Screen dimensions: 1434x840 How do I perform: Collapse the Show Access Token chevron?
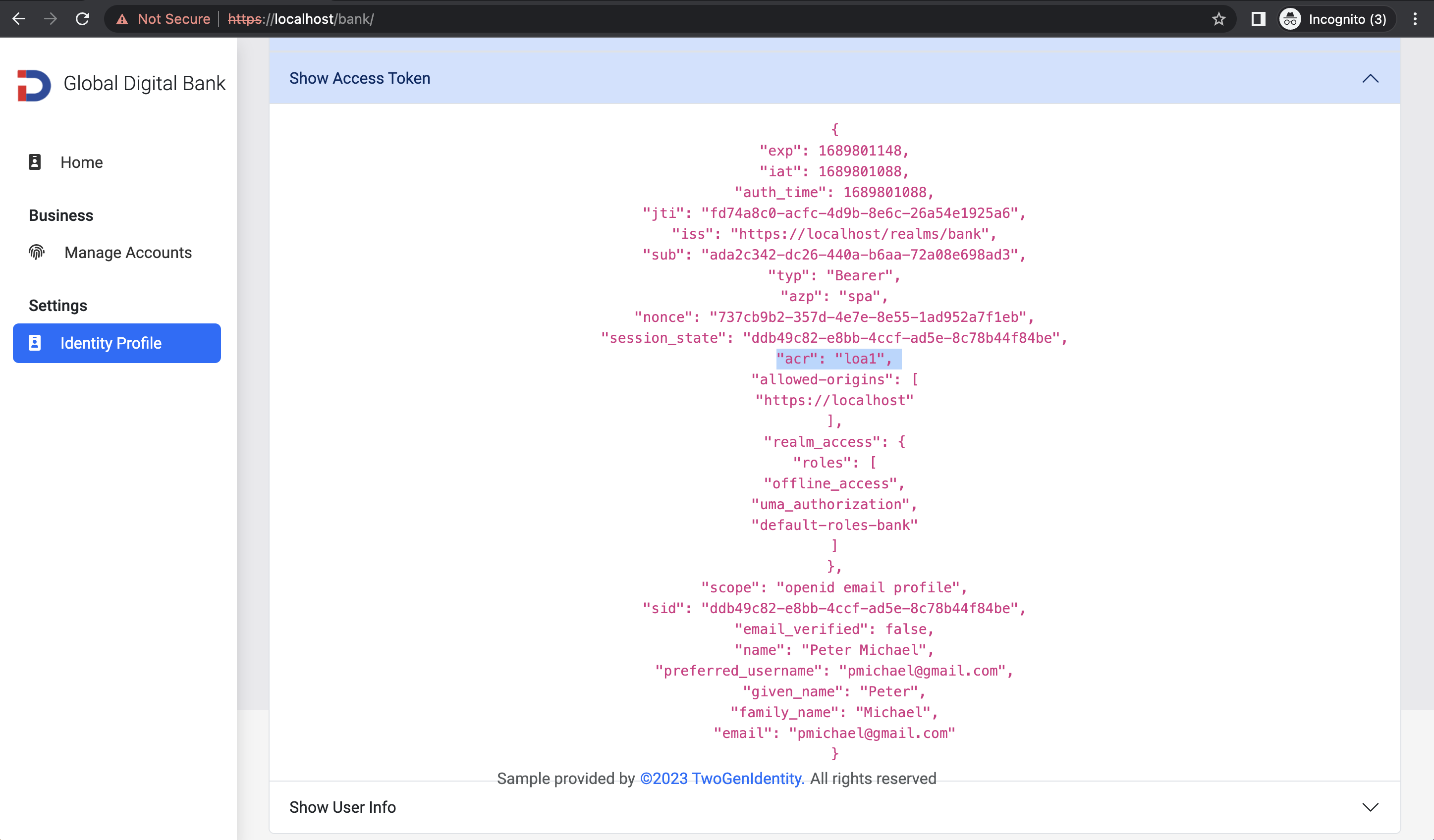click(1370, 78)
